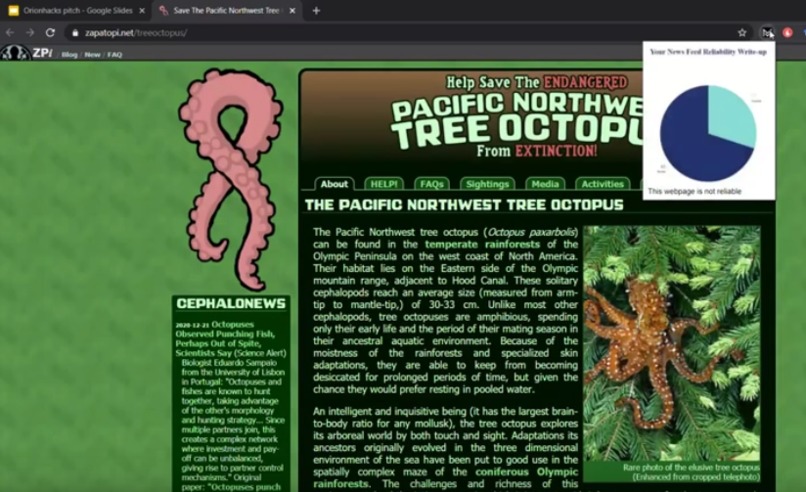The image size is (806, 492).
Task: Open the Sightings tab
Action: coord(487,184)
